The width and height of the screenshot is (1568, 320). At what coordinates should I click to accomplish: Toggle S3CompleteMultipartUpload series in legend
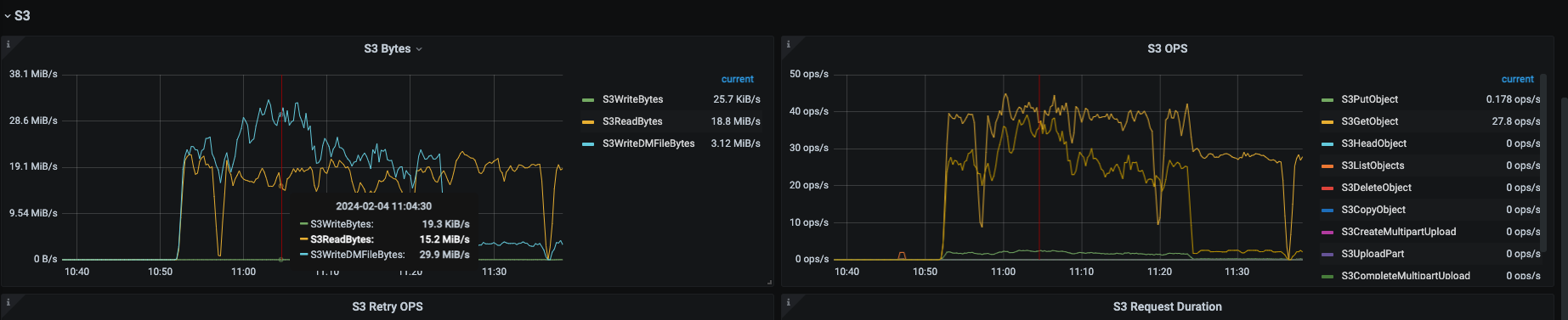(x=1406, y=276)
